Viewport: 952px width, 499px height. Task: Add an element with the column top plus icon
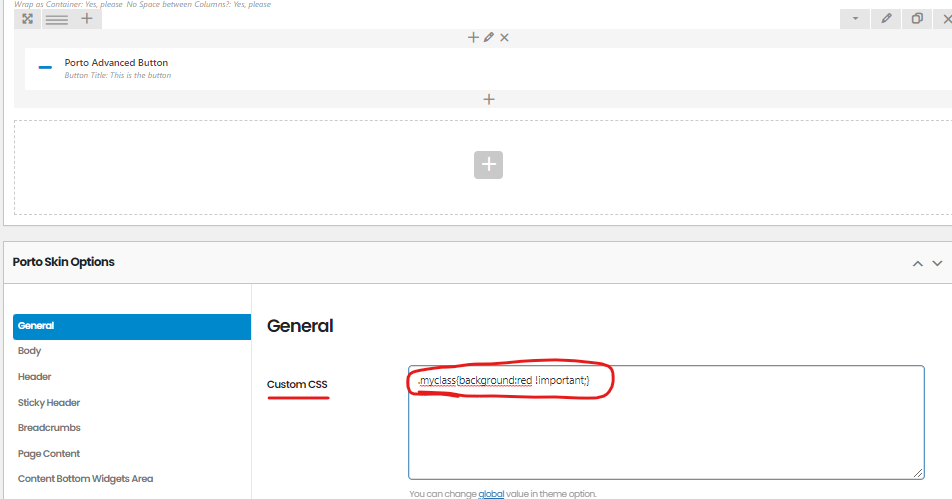tap(473, 38)
